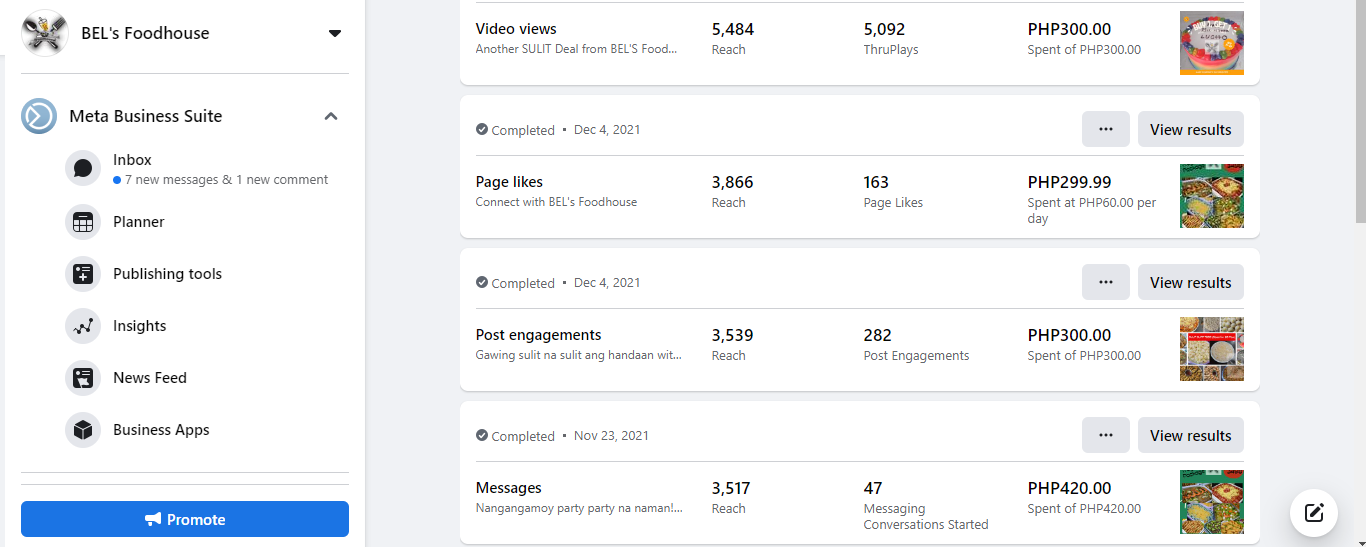Click the blue Promote button
The height and width of the screenshot is (547, 1366).
click(185, 519)
